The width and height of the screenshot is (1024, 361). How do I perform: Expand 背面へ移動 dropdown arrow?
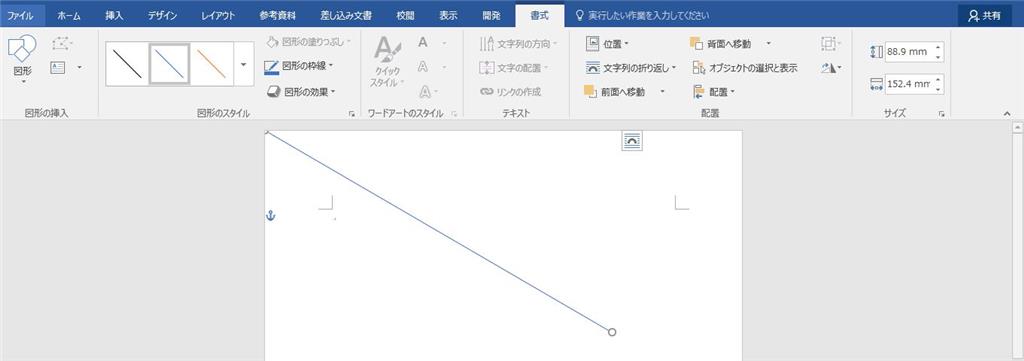pos(768,44)
